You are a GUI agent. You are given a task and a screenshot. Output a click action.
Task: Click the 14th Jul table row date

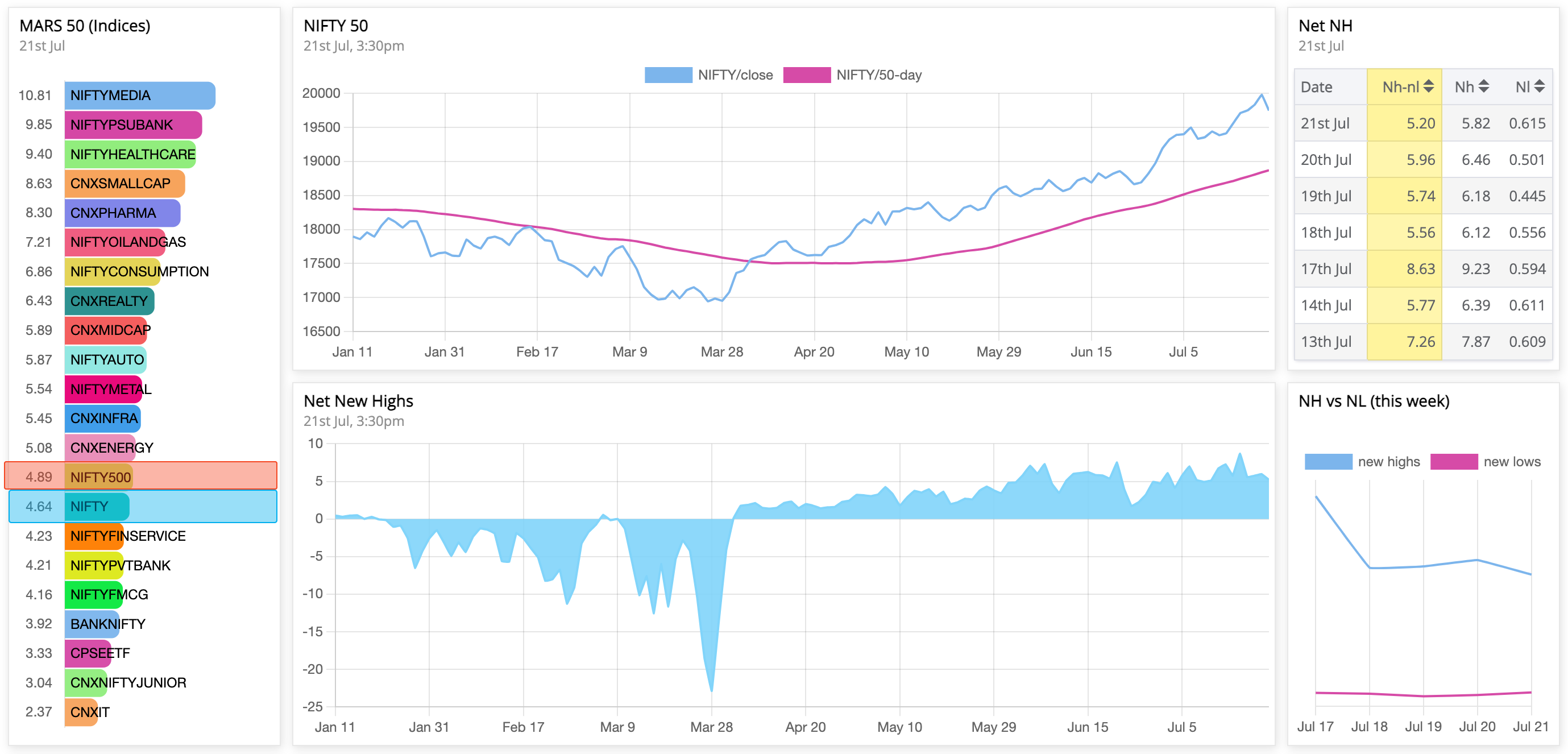coord(1326,305)
